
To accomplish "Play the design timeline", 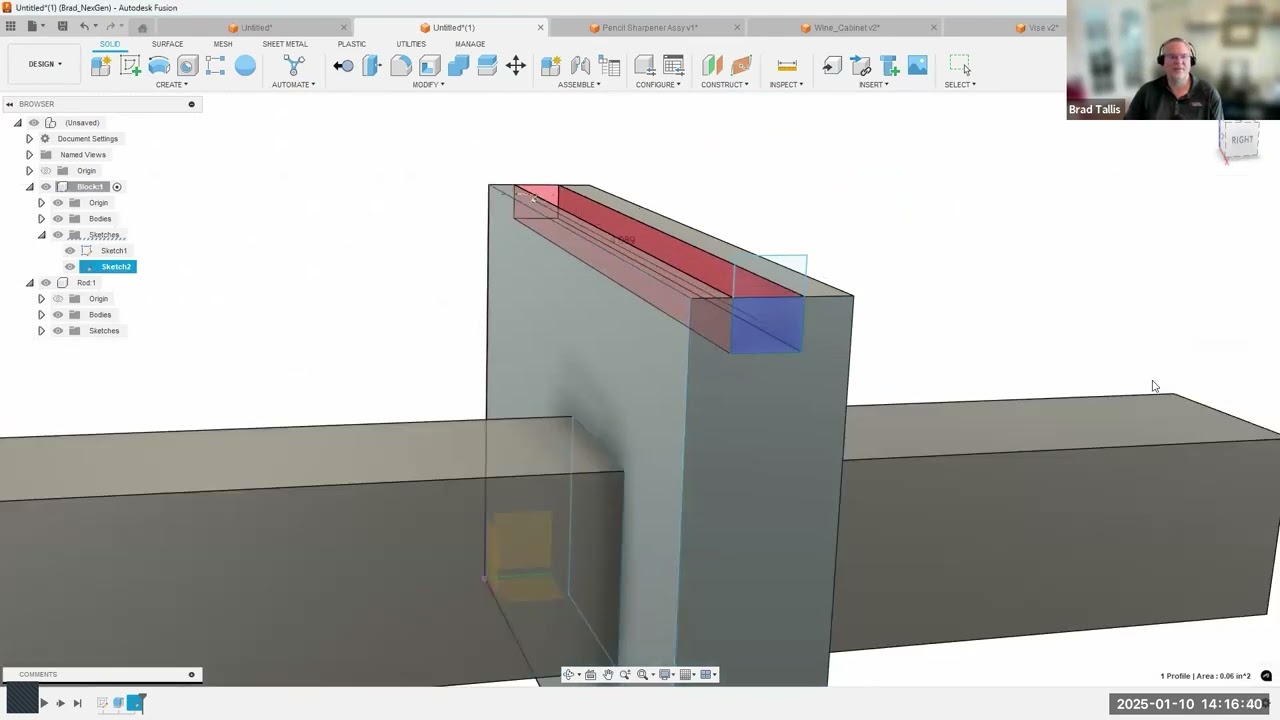I will (43, 703).
